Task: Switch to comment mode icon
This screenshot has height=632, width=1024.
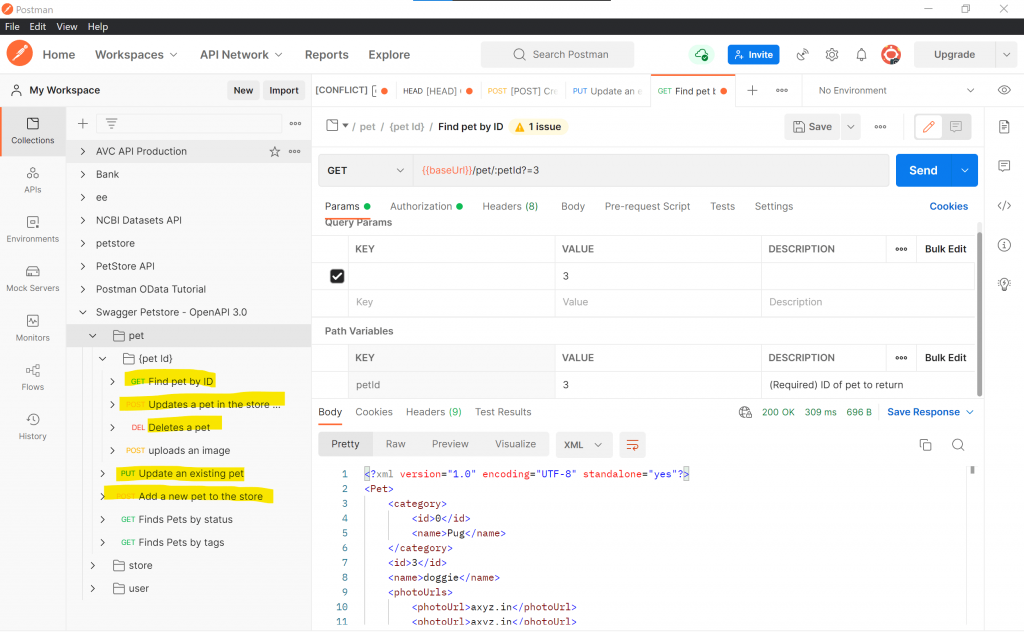Action: pos(956,127)
